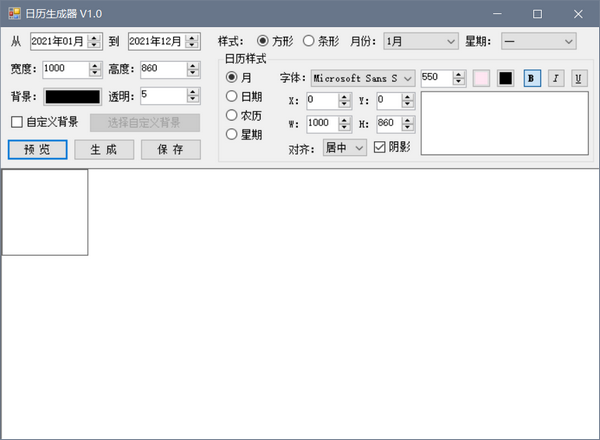The height and width of the screenshot is (440, 600).
Task: Toggle the Italic font style button
Action: (555, 78)
